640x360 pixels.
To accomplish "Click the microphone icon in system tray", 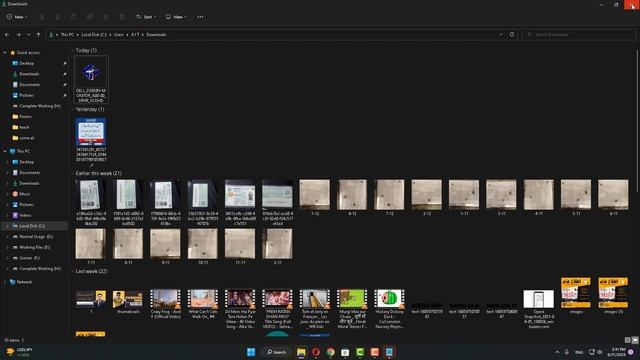I will pos(567,352).
